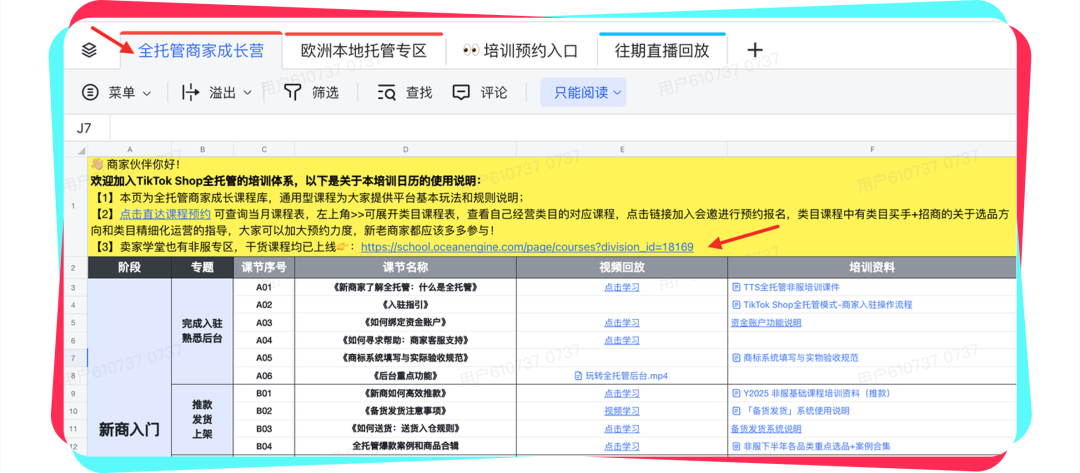Viewport: 1080px width, 473px height.
Task: Select the 新商入门 stage cell
Action: pyautogui.click(x=129, y=367)
